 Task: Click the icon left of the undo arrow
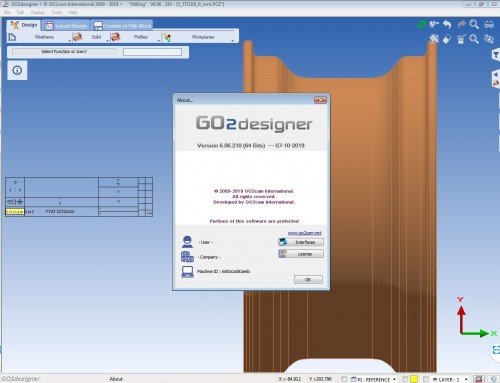[x=434, y=24]
